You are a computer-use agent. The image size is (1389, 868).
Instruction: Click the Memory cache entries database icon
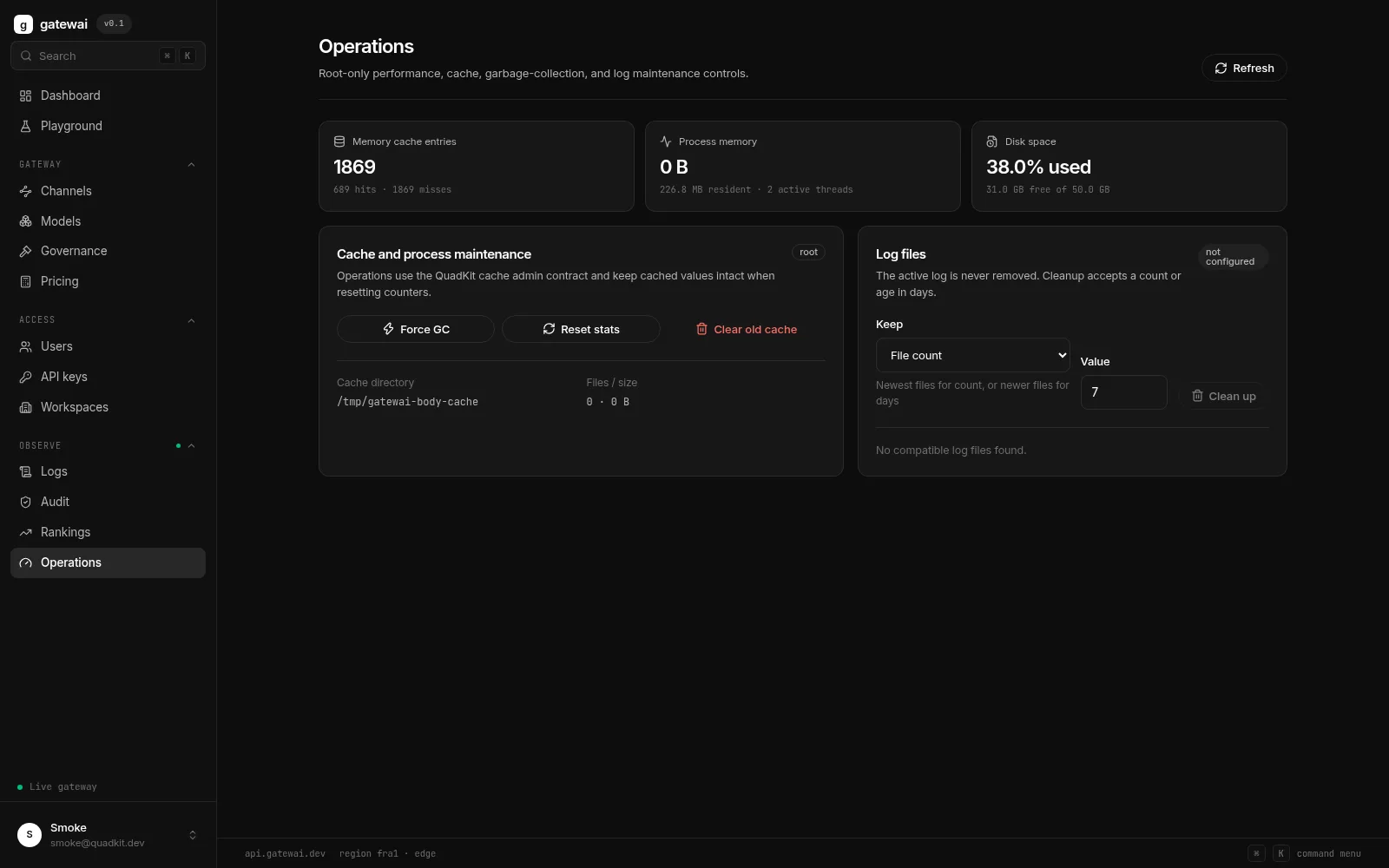pyautogui.click(x=339, y=141)
